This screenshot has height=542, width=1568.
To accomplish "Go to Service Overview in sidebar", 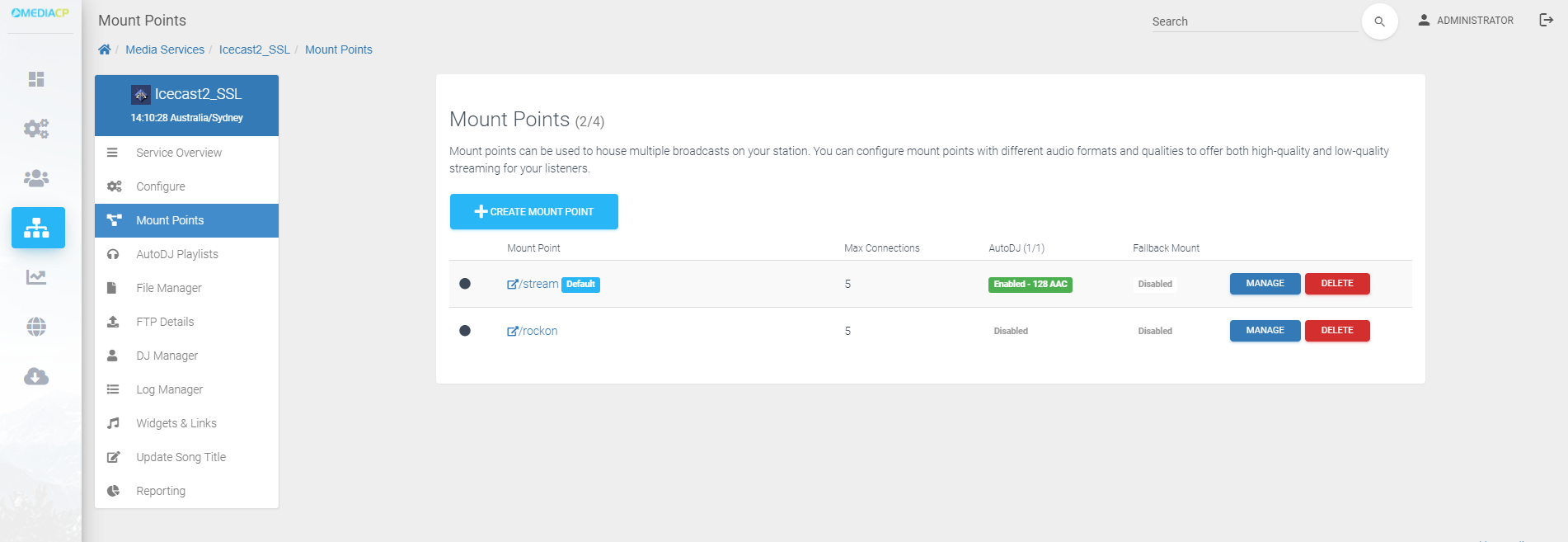I will point(179,153).
